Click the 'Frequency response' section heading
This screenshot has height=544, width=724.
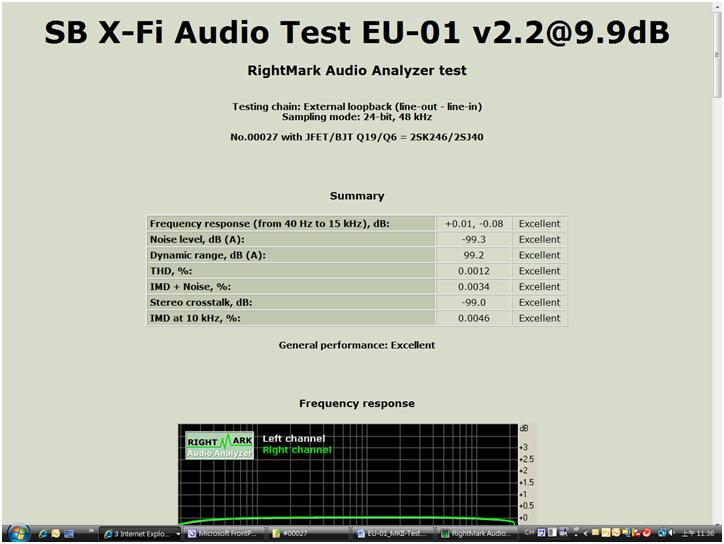click(356, 403)
